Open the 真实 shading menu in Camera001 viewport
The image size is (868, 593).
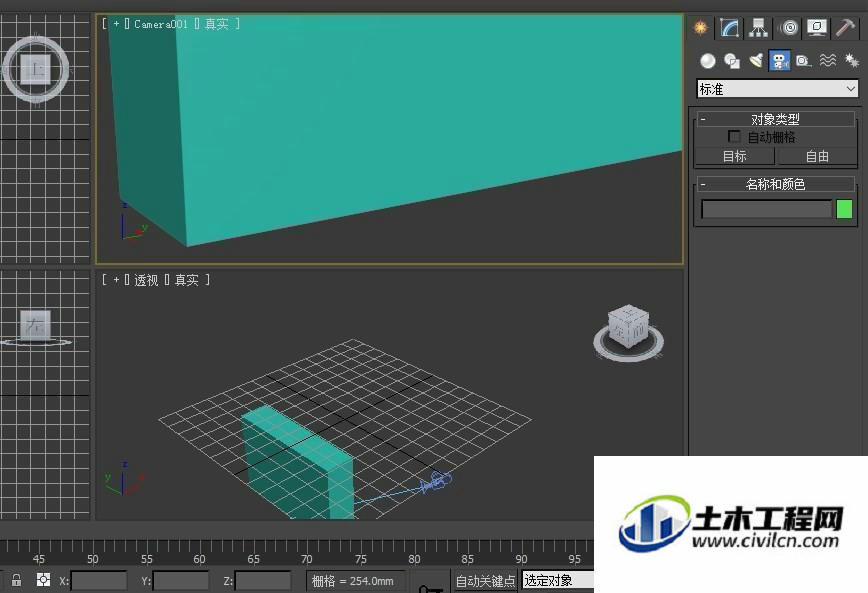pyautogui.click(x=216, y=24)
